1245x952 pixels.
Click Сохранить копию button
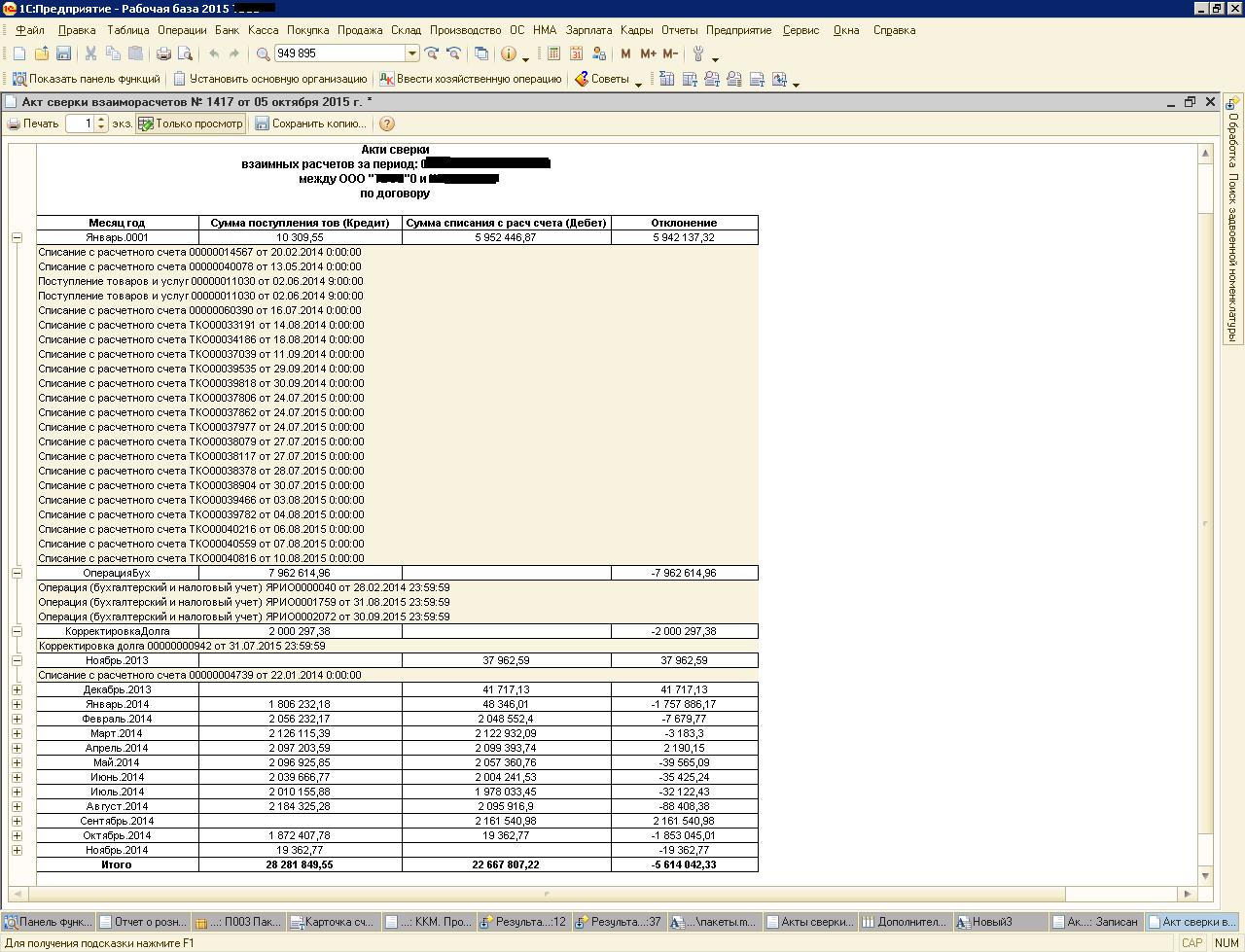click(311, 123)
